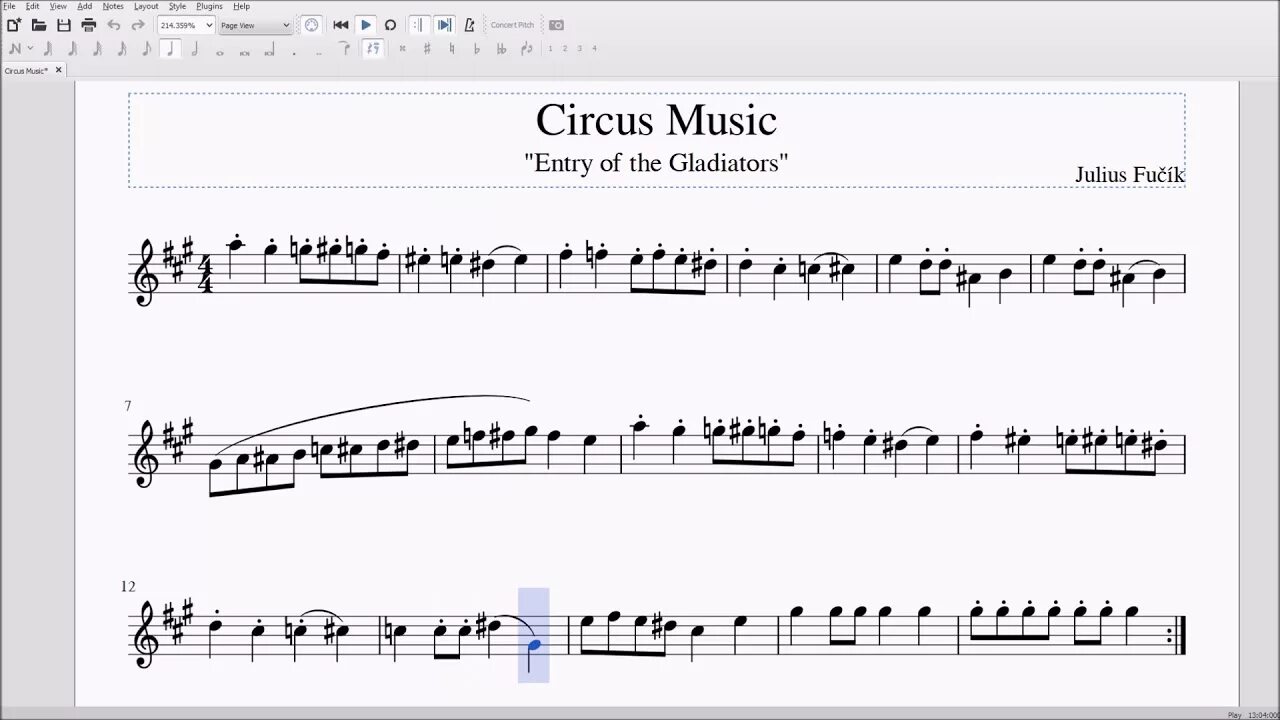The image size is (1280, 720).
Task: Save the score with the floppy disk icon
Action: point(64,25)
